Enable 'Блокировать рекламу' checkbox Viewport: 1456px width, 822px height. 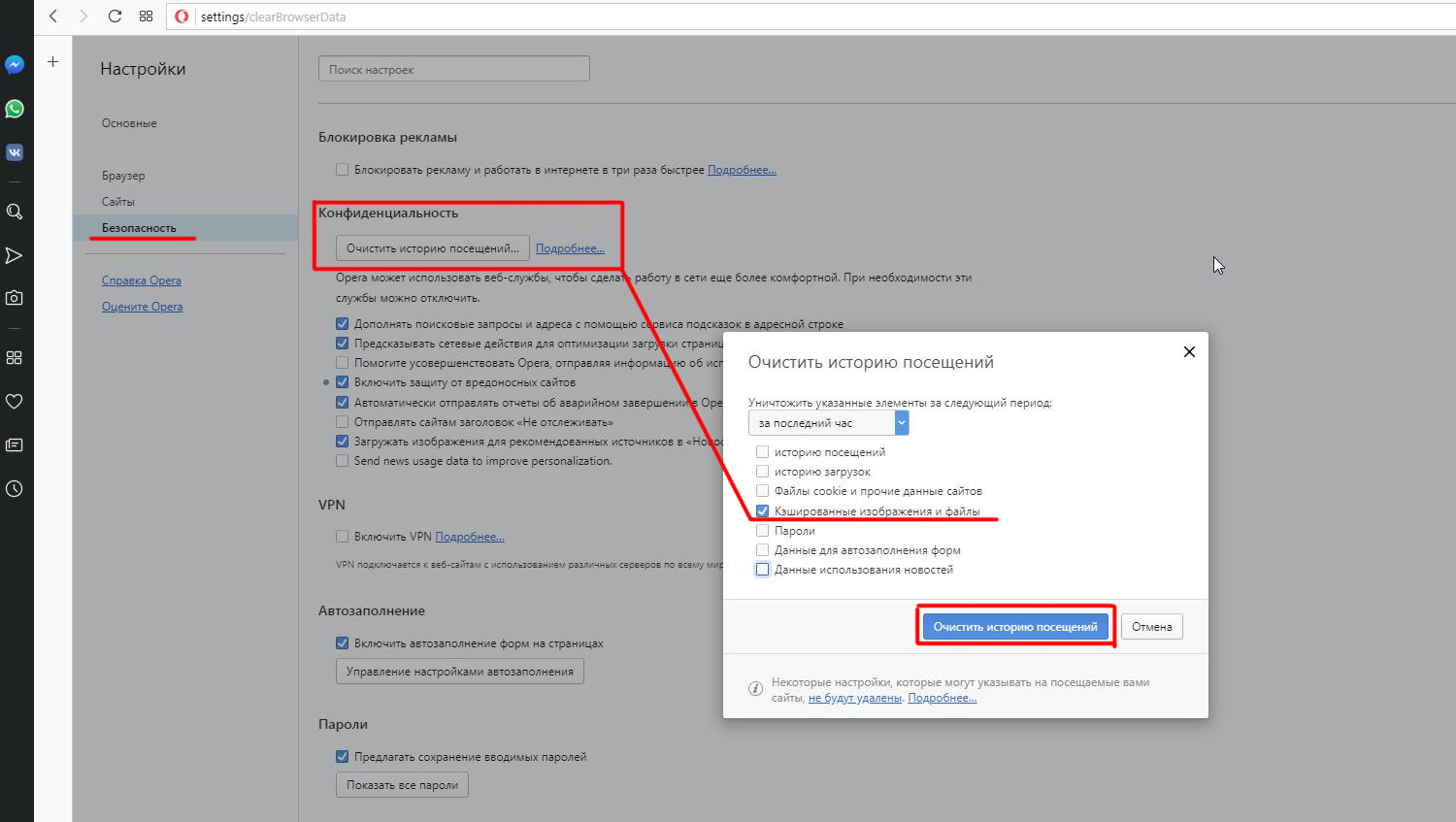[x=342, y=170]
